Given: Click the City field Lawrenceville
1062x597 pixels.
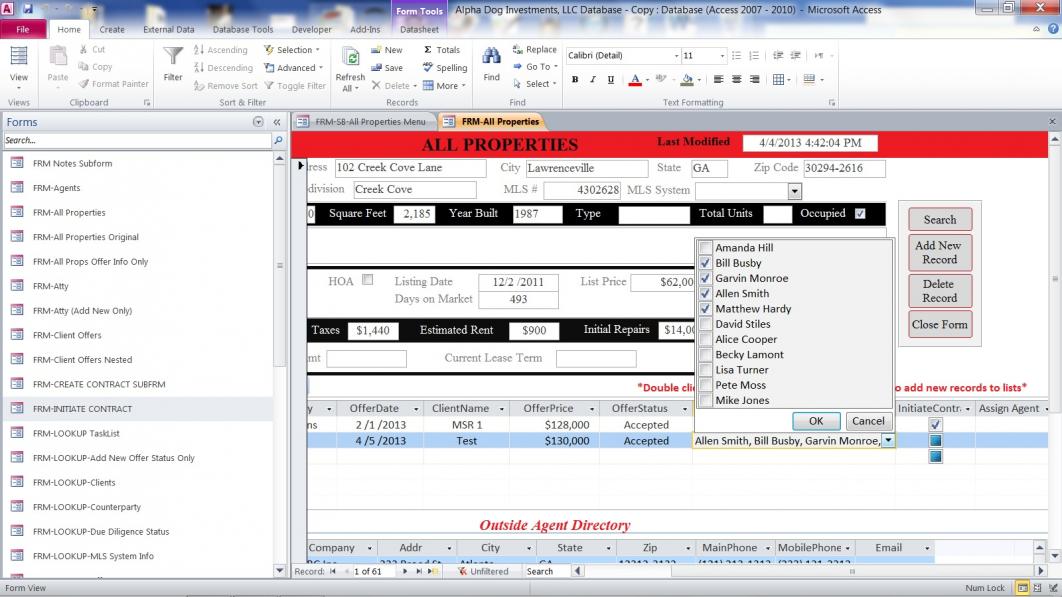Looking at the screenshot, I should point(586,168).
